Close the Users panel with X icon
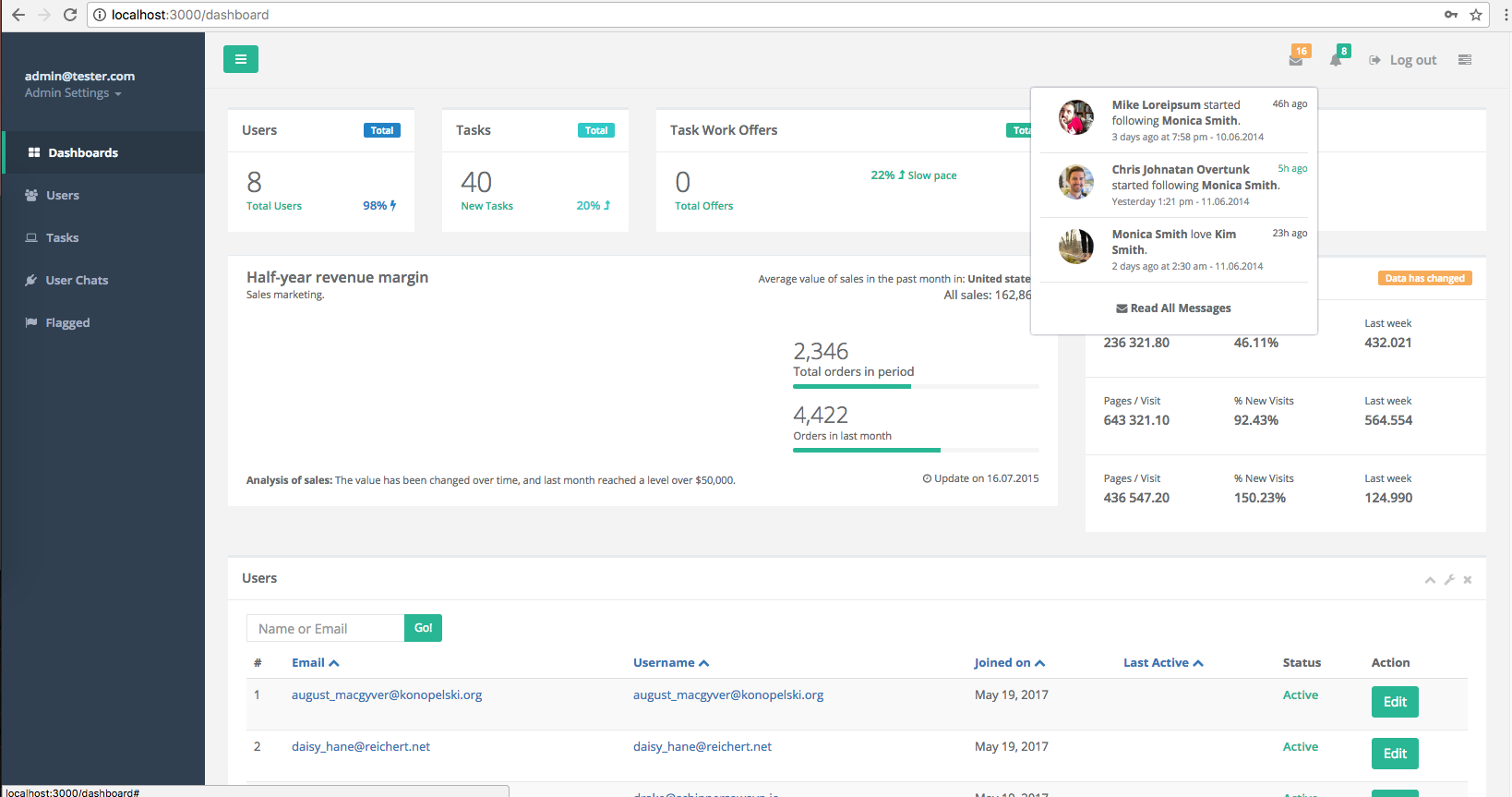 pyautogui.click(x=1468, y=580)
